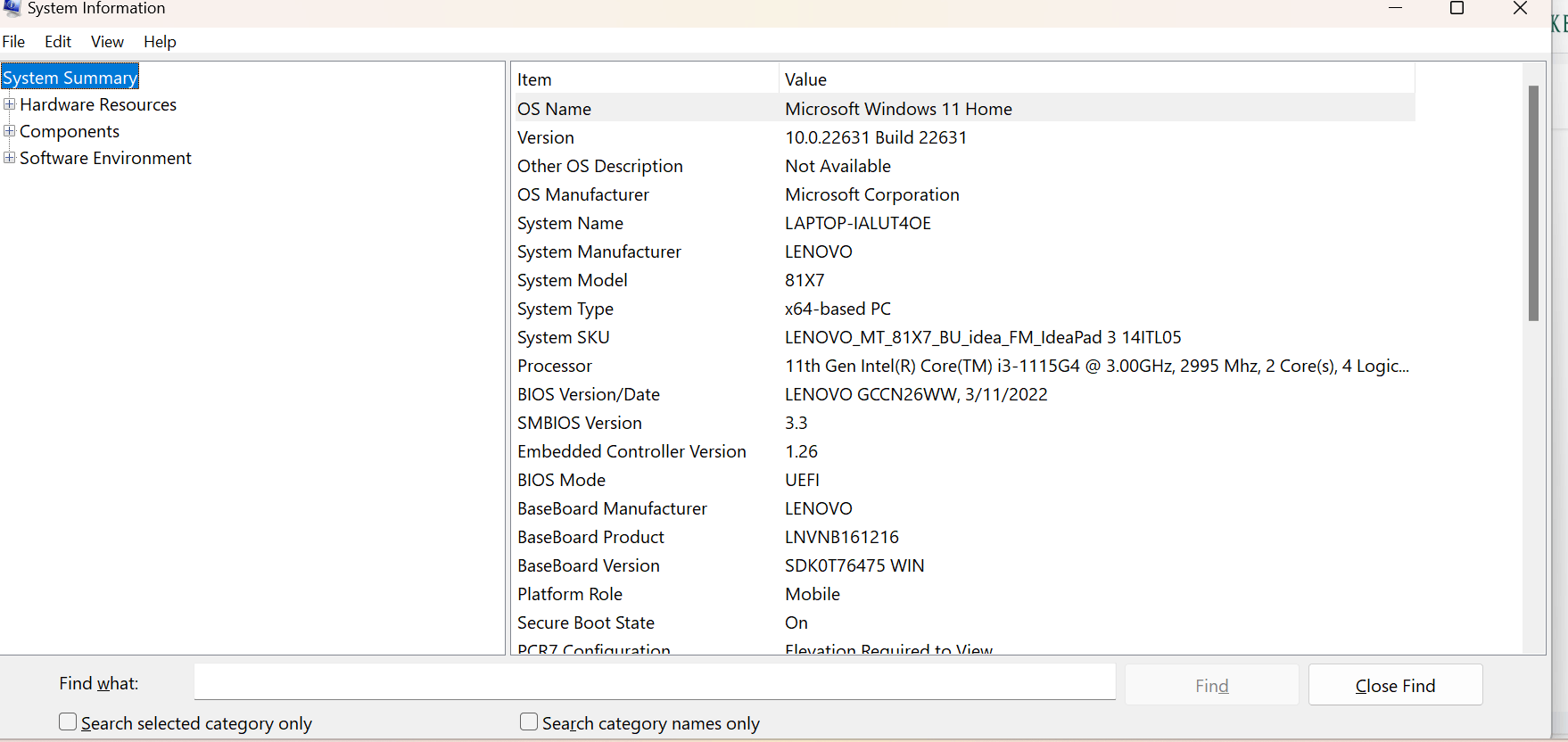Select the BaseBoard Product row
Image resolution: width=1568 pixels, height=742 pixels.
click(x=964, y=537)
